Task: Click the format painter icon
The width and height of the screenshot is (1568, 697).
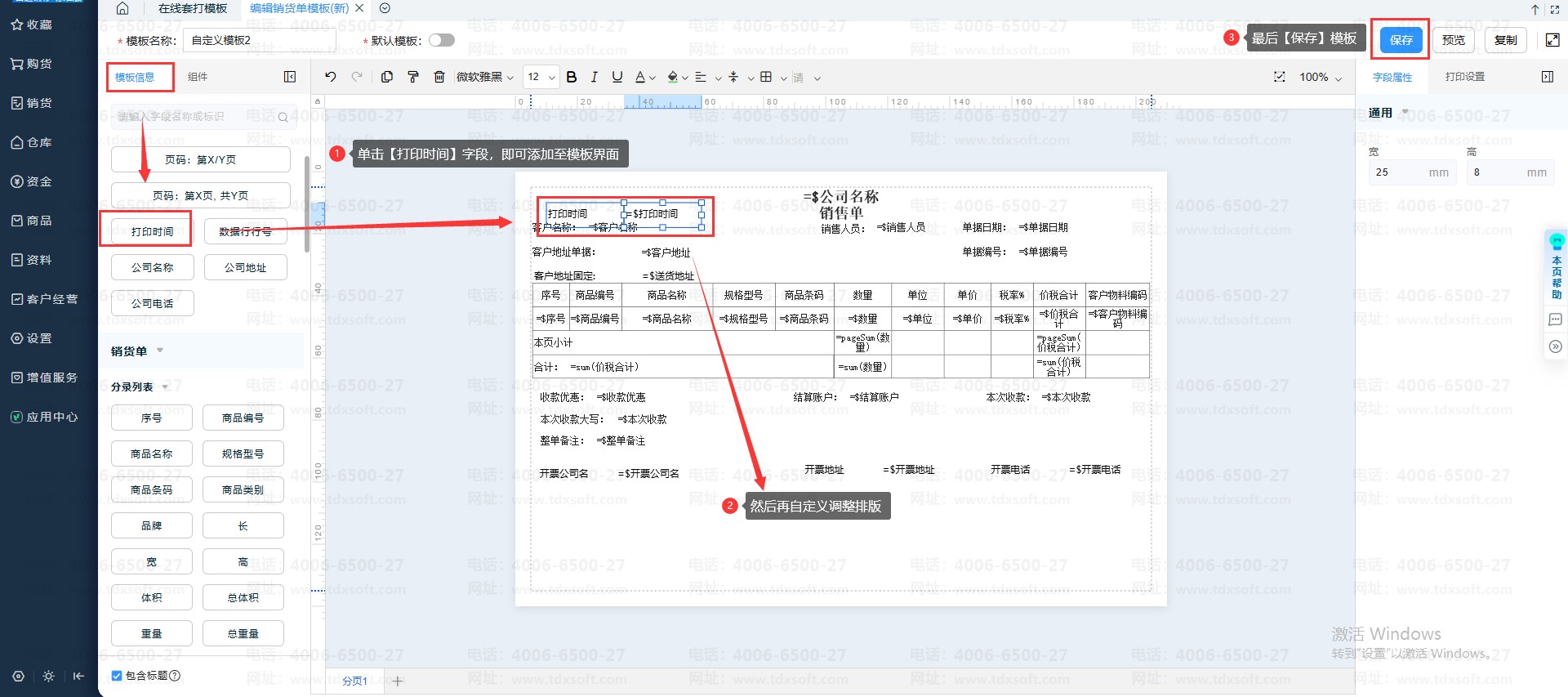Action: [x=413, y=77]
